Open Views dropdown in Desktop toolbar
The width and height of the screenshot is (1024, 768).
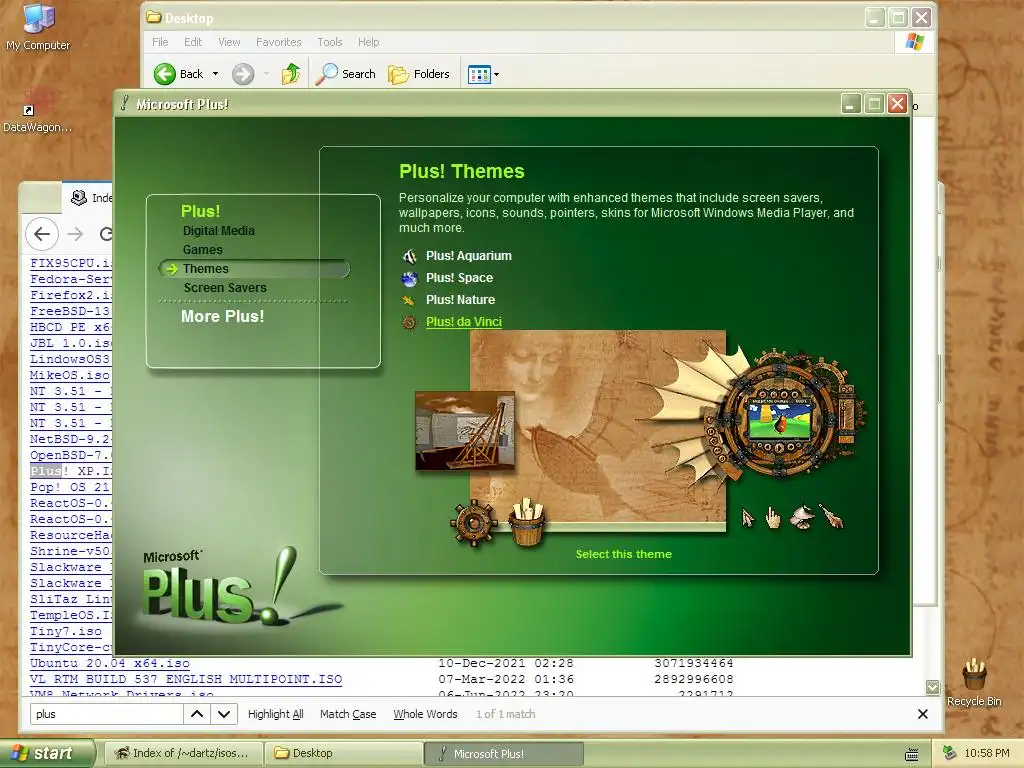[x=483, y=74]
